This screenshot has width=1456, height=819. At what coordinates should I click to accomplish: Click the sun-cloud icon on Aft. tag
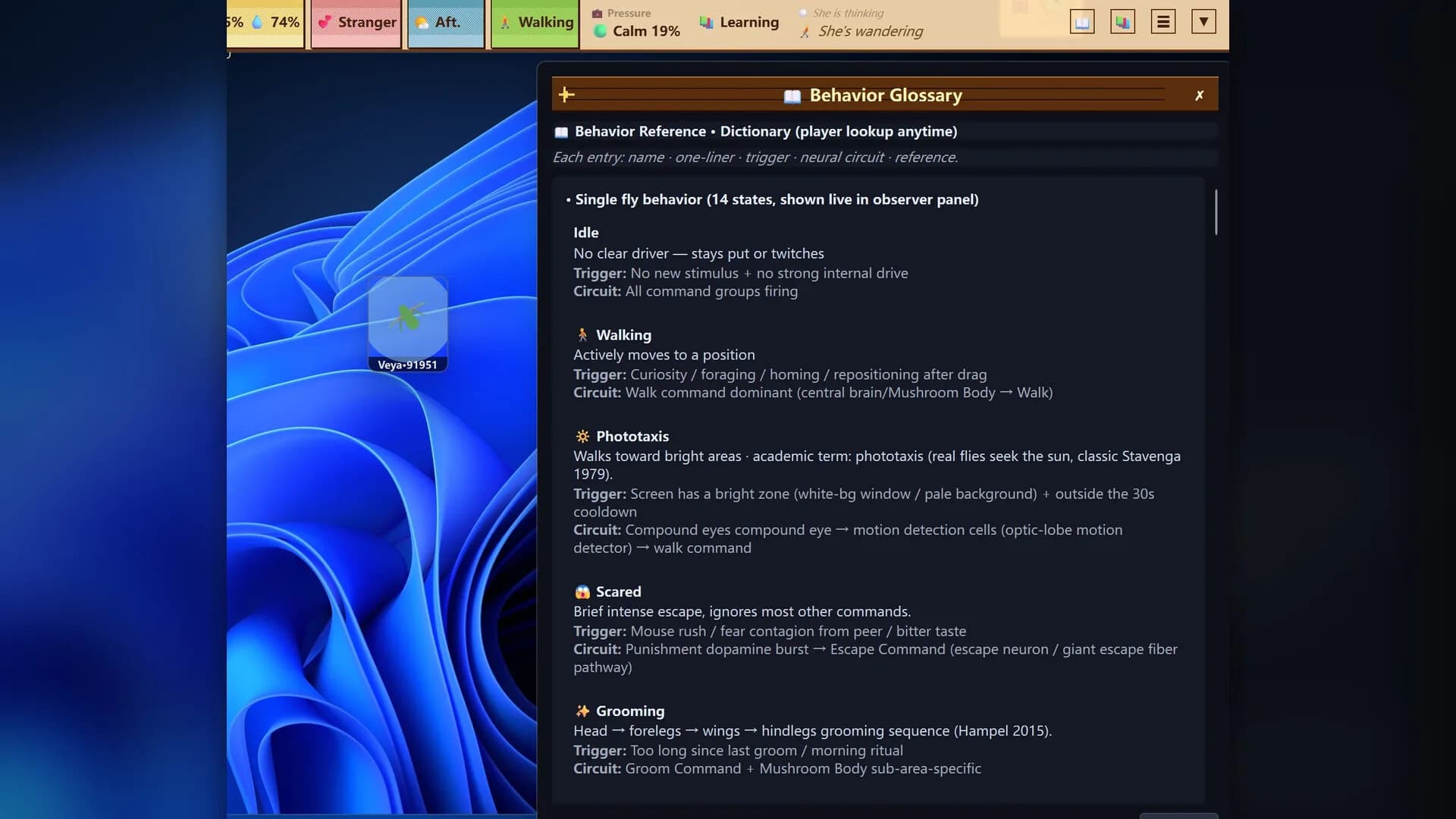(422, 23)
